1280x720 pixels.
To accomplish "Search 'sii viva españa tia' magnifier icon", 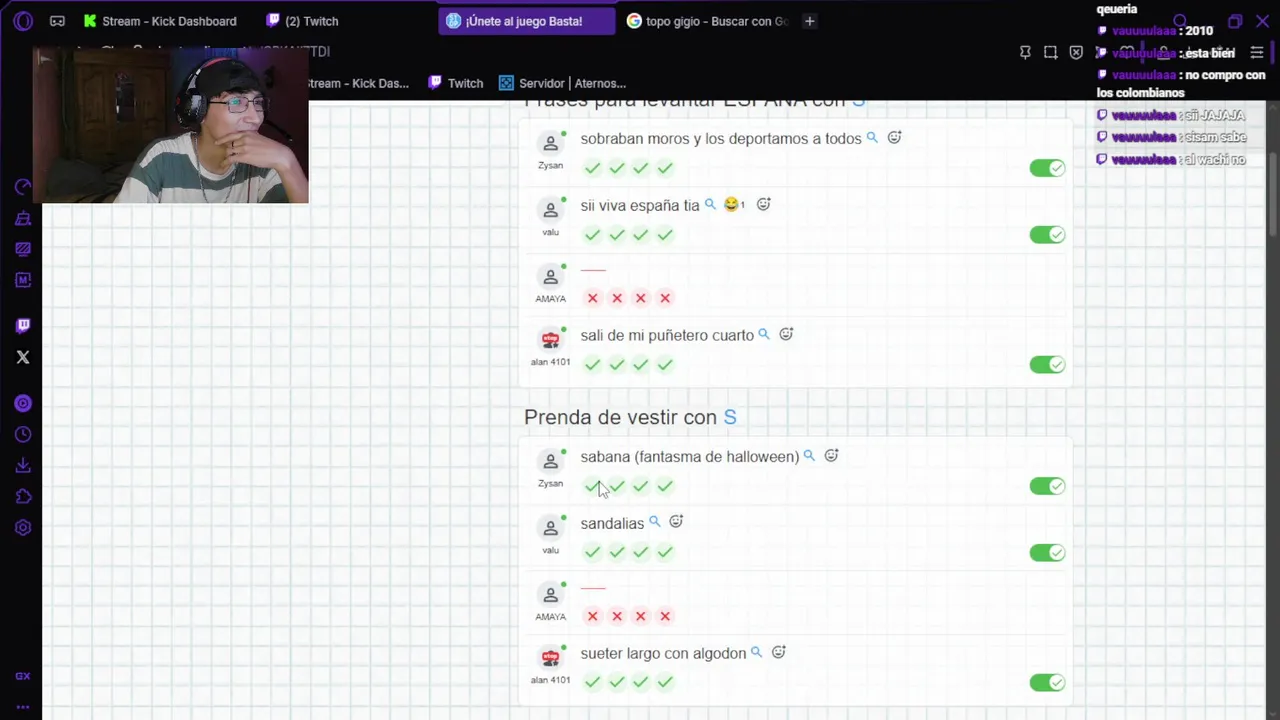I will tap(710, 204).
